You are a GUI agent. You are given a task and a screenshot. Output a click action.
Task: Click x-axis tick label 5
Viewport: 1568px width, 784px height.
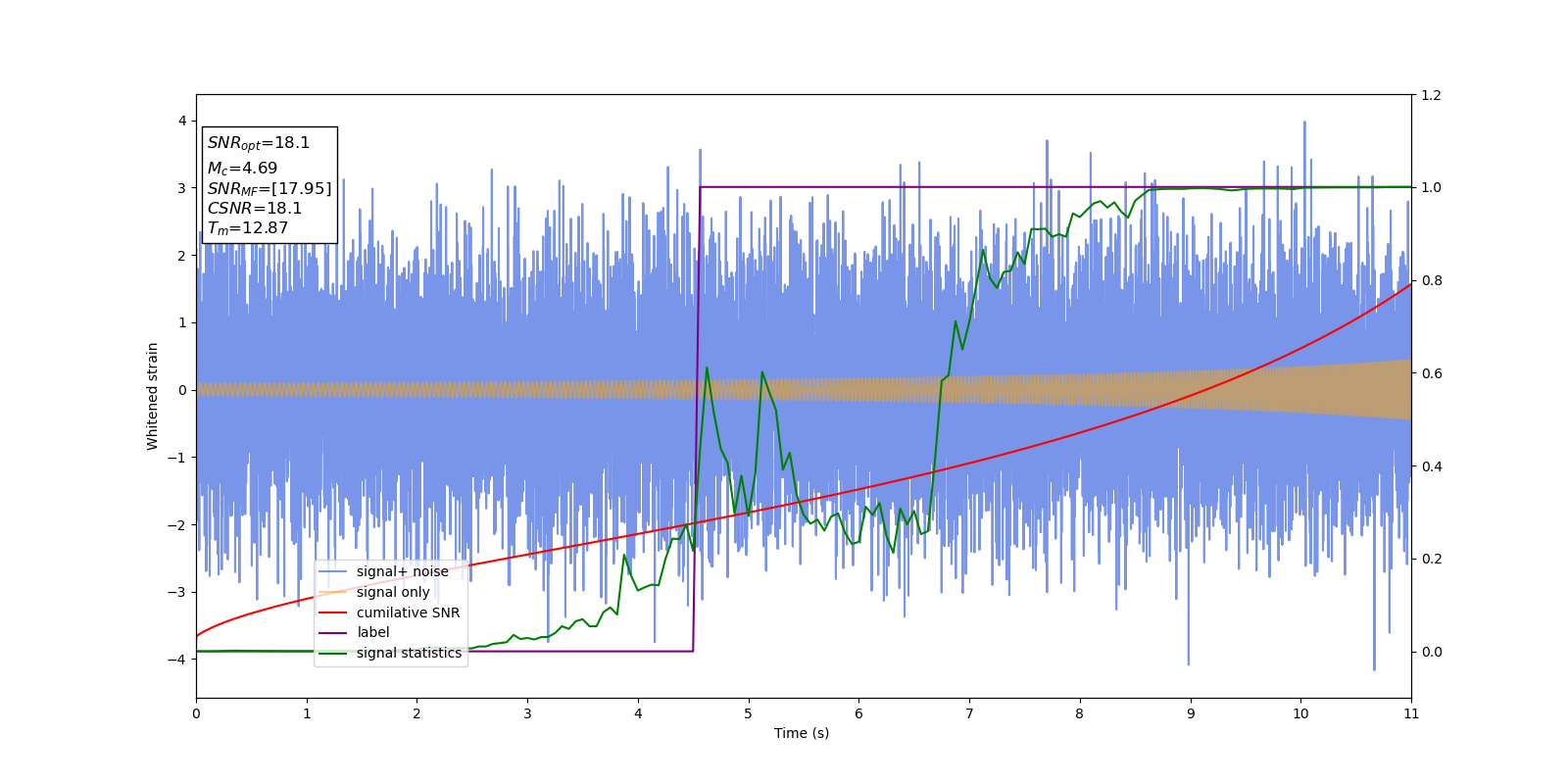coord(749,714)
